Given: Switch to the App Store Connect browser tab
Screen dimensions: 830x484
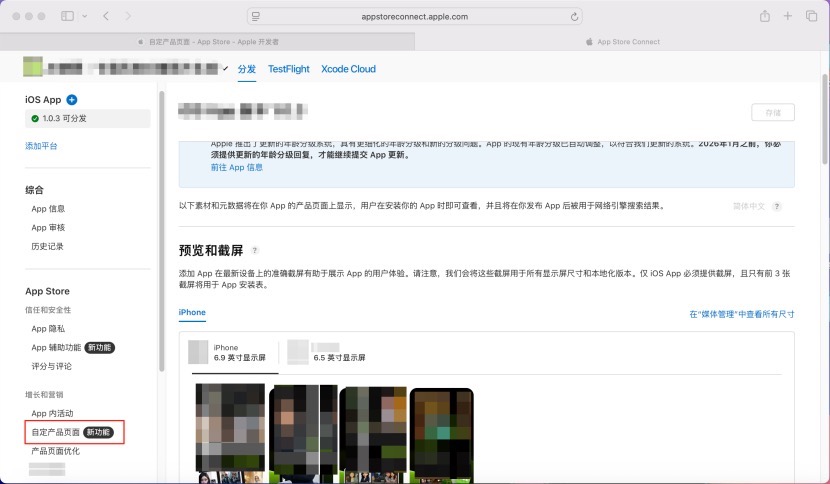Looking at the screenshot, I should click(x=622, y=42).
